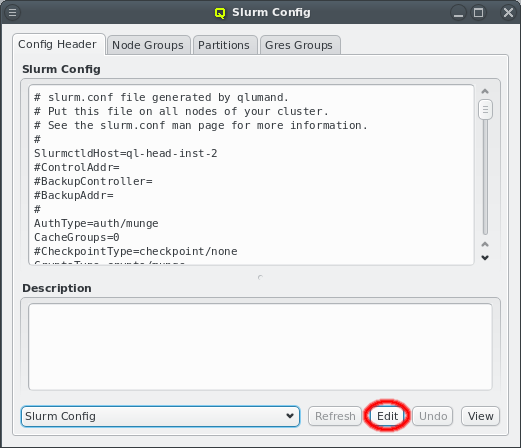The image size is (521, 448).
Task: Click the down arrow below config scrollbar
Action: tap(485, 258)
